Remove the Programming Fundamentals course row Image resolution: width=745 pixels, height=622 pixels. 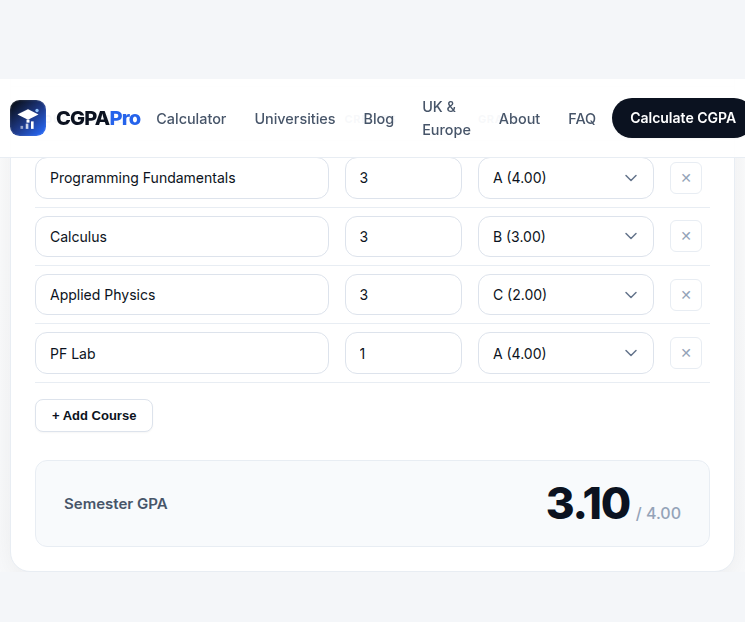[x=686, y=178]
